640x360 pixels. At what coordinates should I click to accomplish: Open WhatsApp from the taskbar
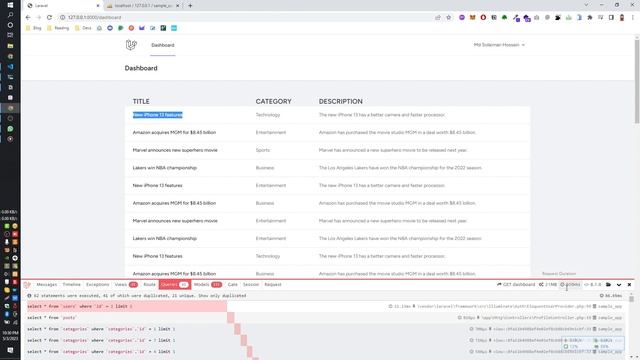pyautogui.click(x=10, y=129)
